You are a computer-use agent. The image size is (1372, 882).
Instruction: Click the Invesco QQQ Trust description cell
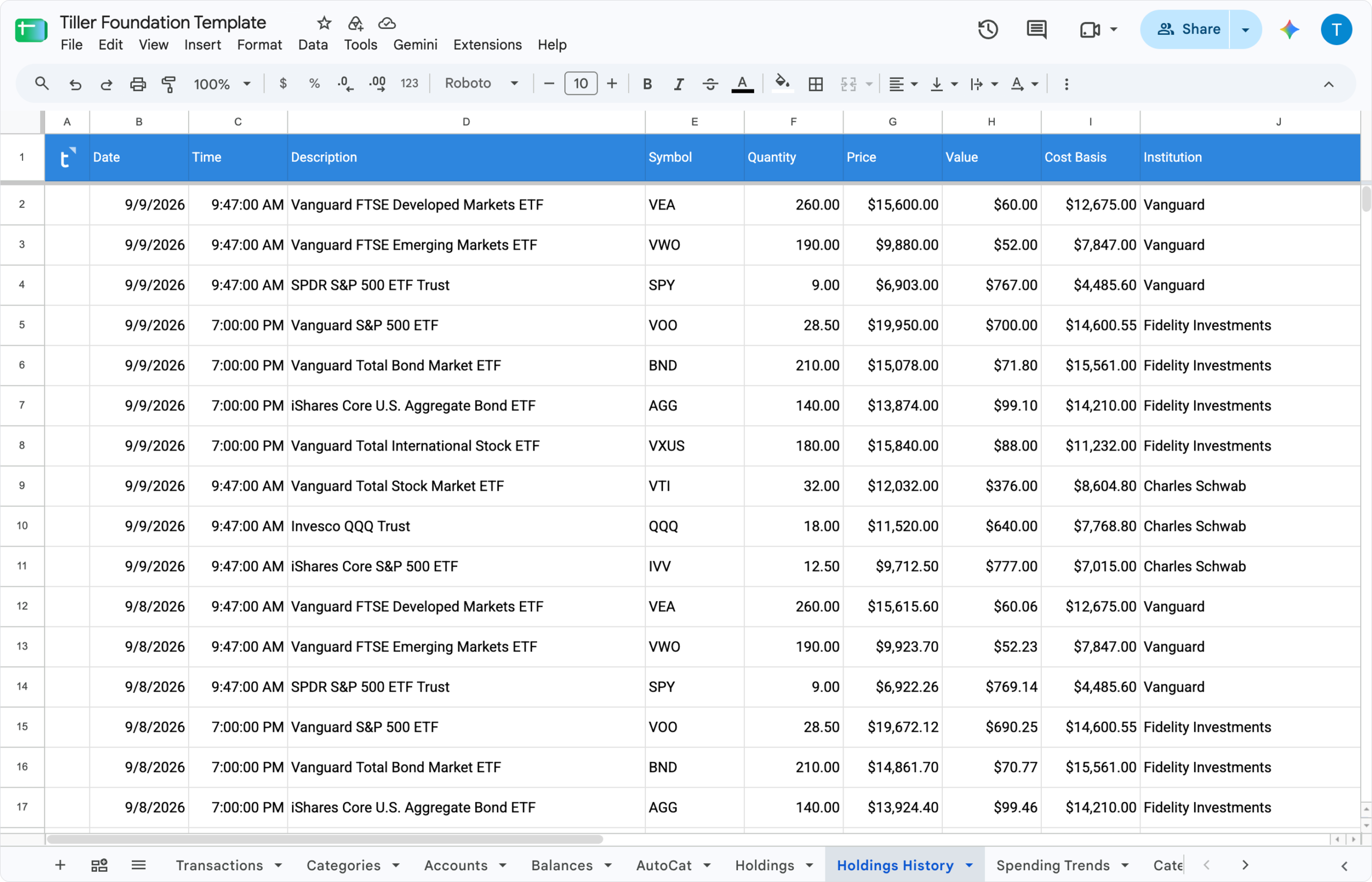click(466, 526)
